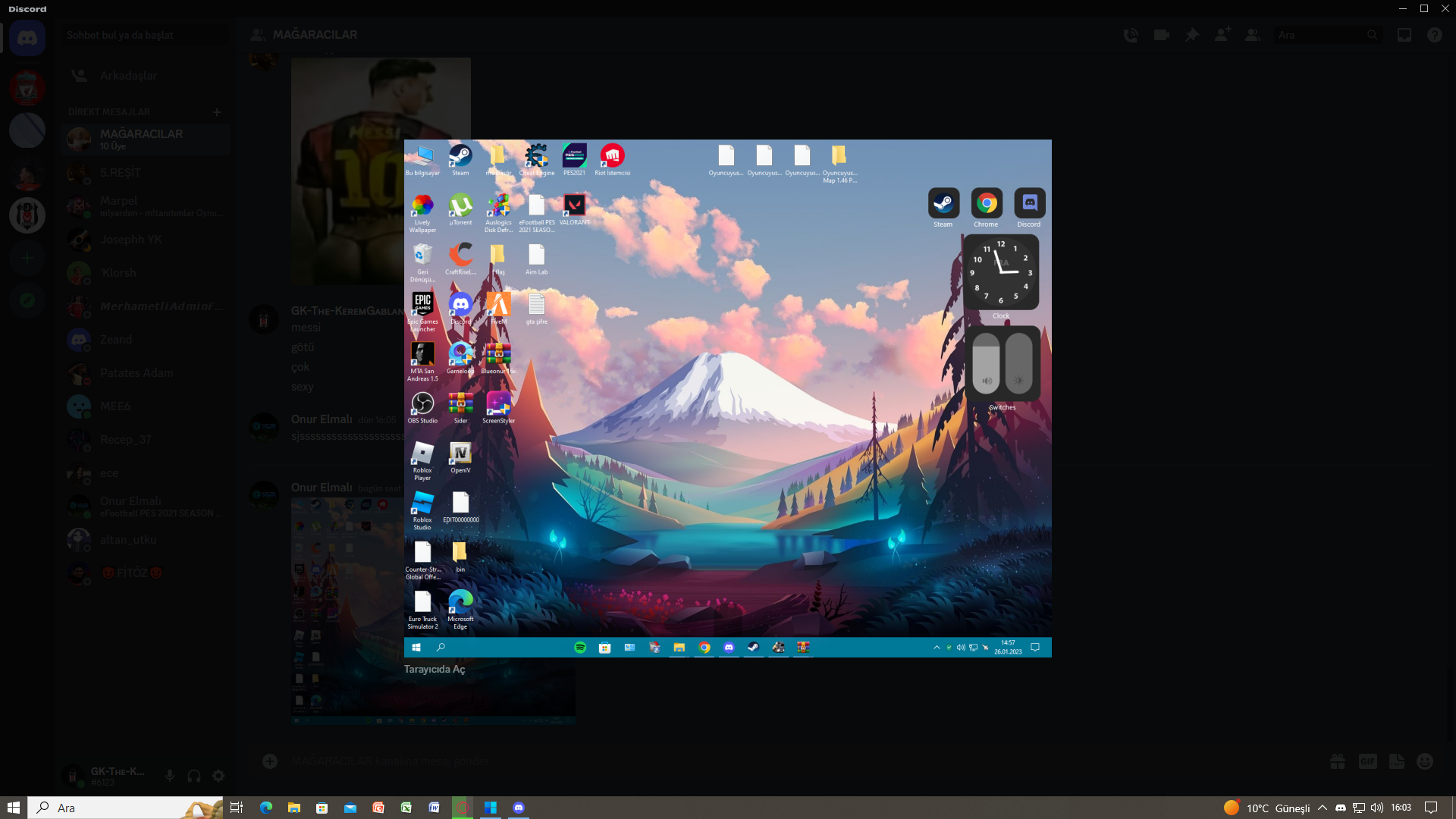Viewport: 1456px width, 819px height.
Task: Open user settings gear icon
Action: (218, 776)
